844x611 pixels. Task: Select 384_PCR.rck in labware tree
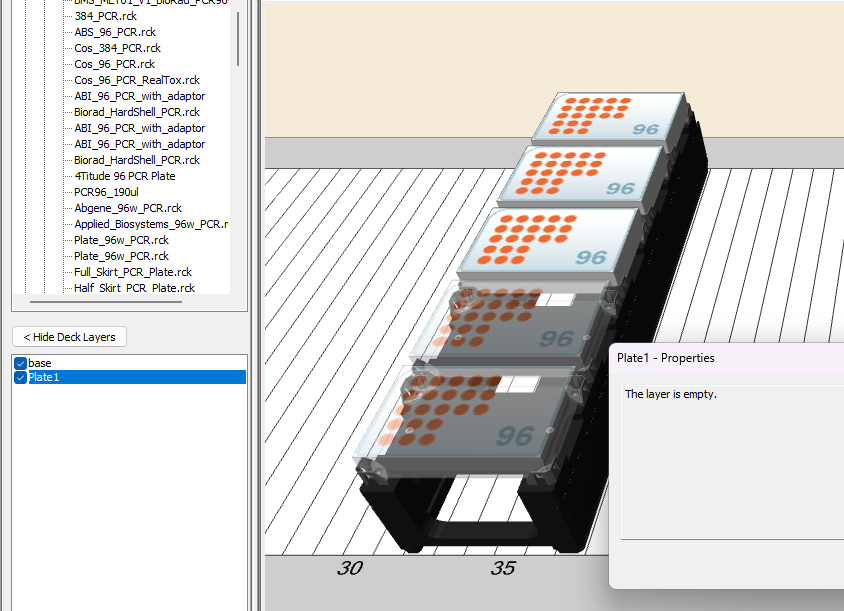107,16
